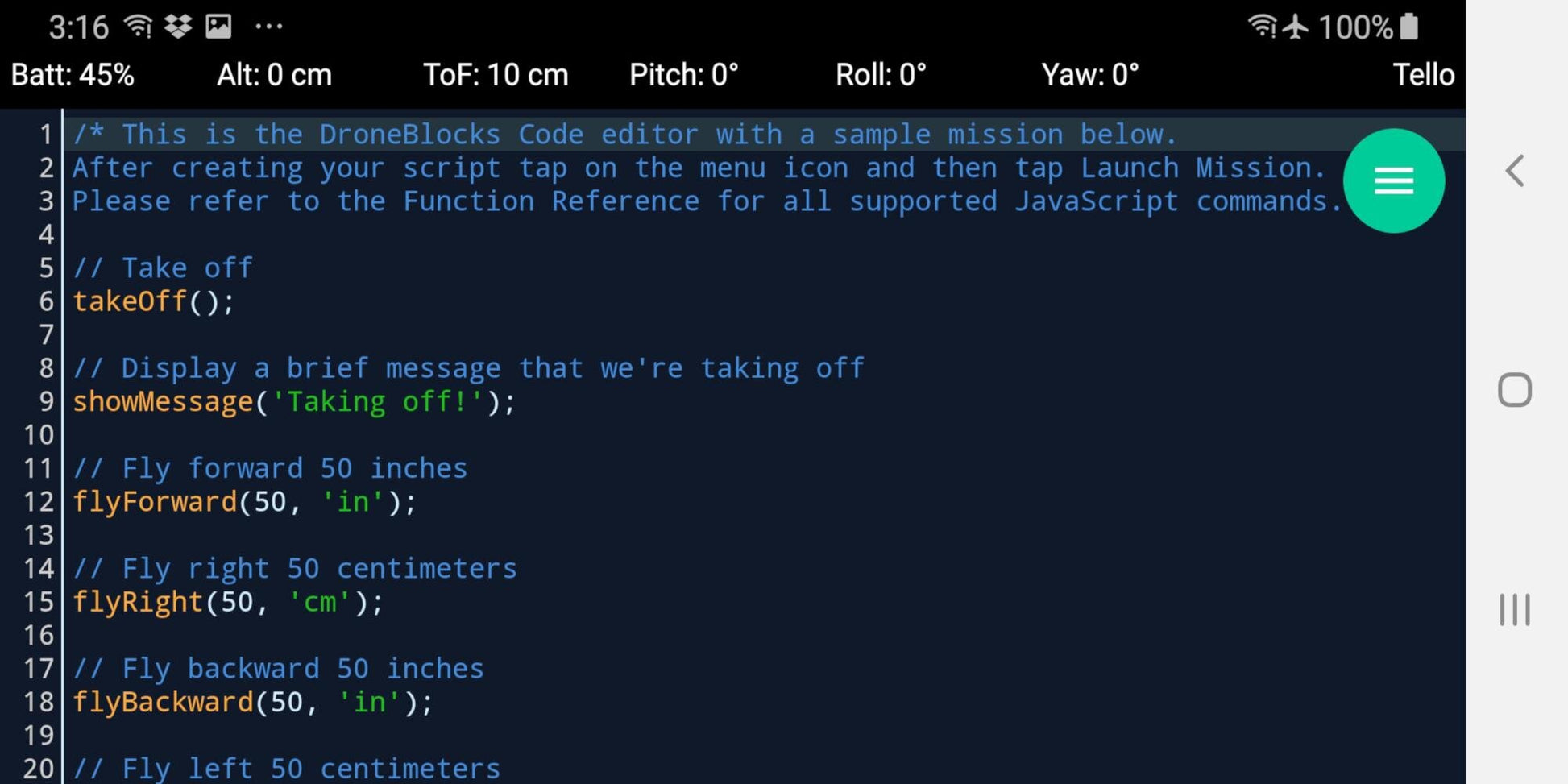Tap the Android home button
The height and width of the screenshot is (784, 1568).
pos(1515,390)
